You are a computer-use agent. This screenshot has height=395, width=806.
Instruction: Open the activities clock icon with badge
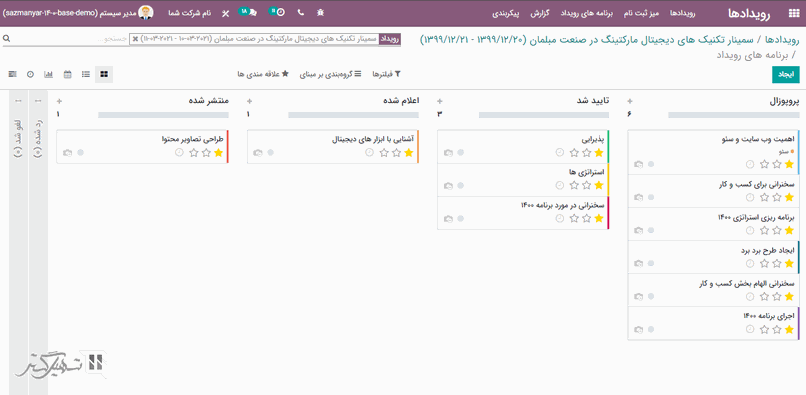(278, 12)
